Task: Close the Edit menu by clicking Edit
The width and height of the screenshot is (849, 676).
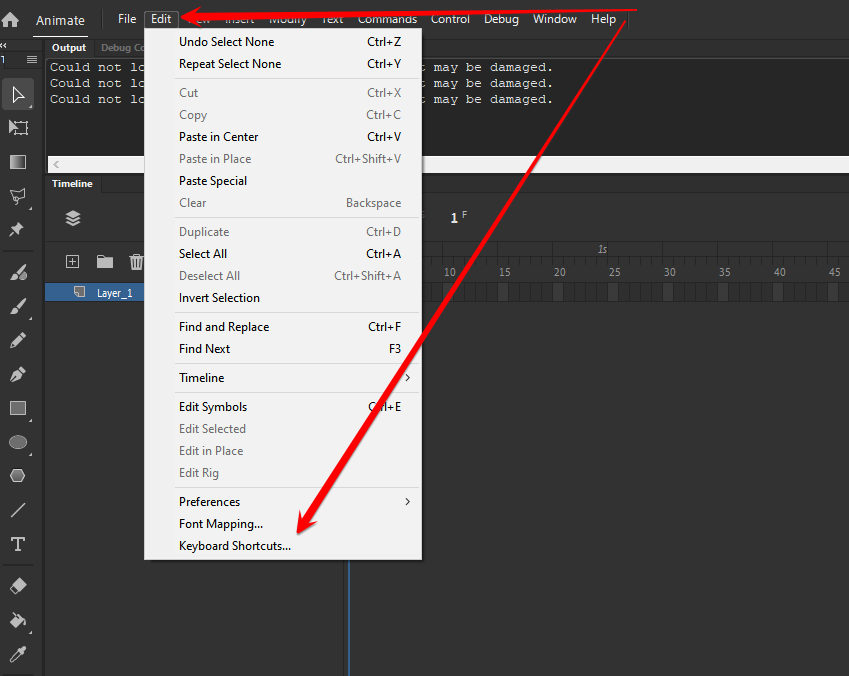Action: pos(161,19)
